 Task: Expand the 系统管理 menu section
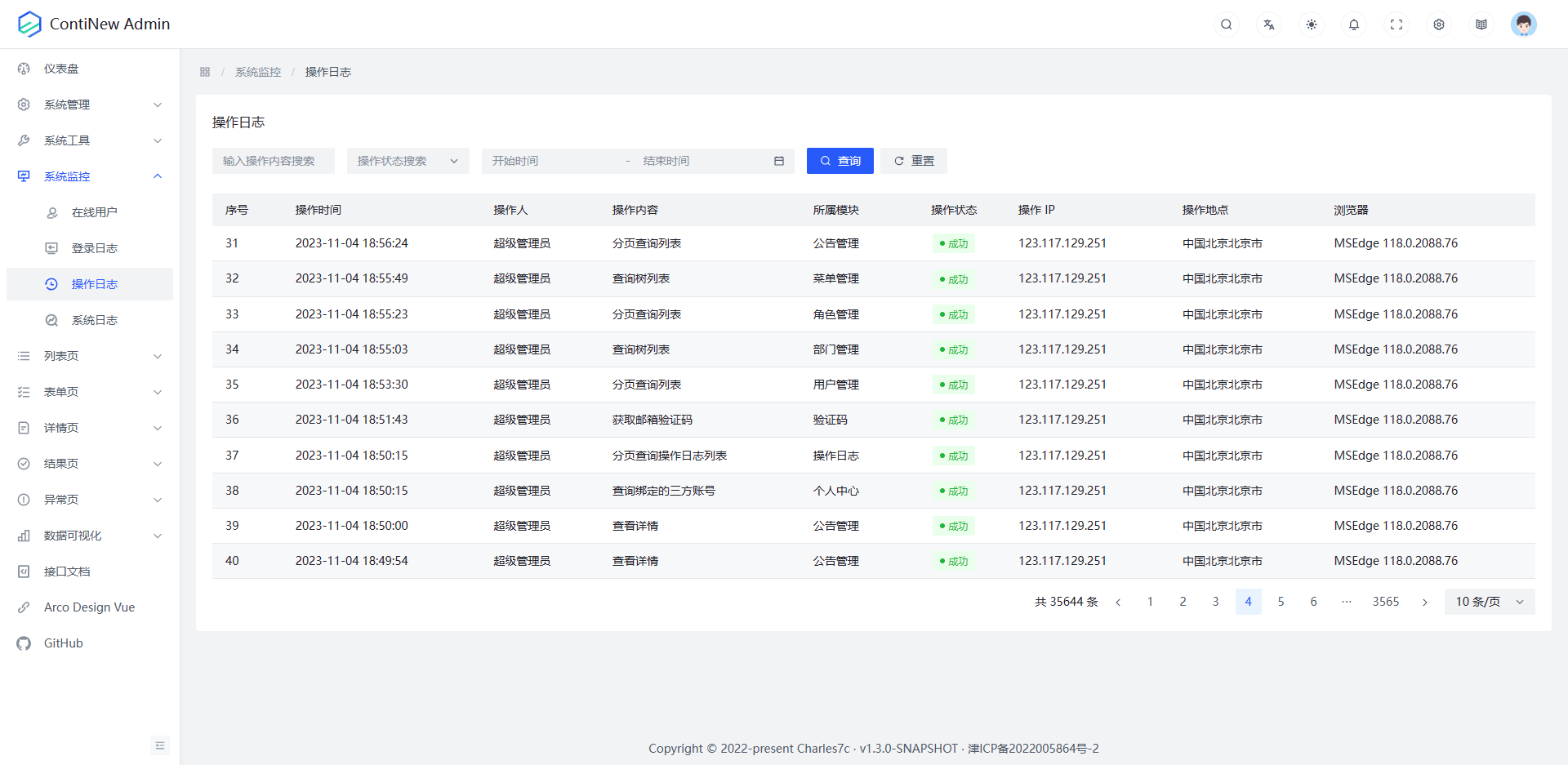(x=89, y=104)
